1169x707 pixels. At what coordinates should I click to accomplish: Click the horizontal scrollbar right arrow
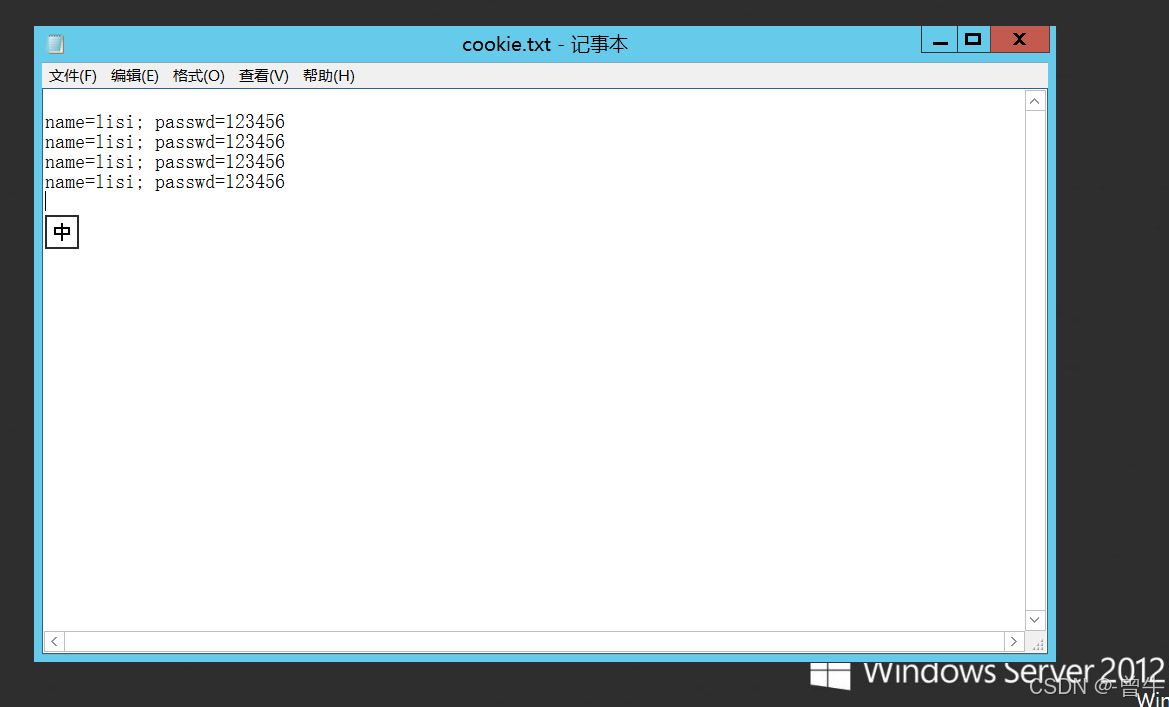(x=1013, y=641)
